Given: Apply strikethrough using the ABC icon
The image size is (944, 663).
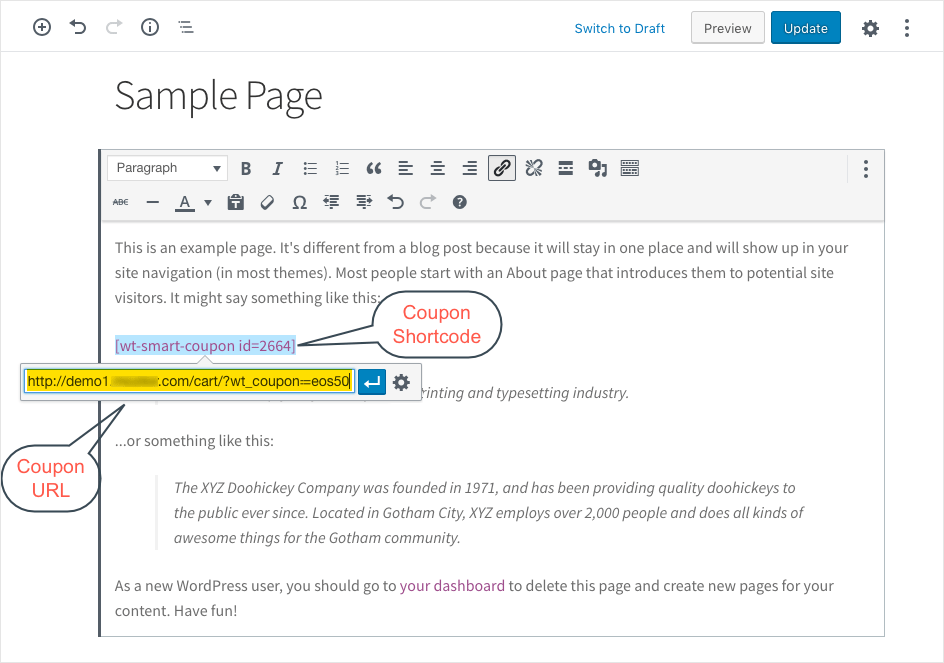Looking at the screenshot, I should tap(120, 202).
